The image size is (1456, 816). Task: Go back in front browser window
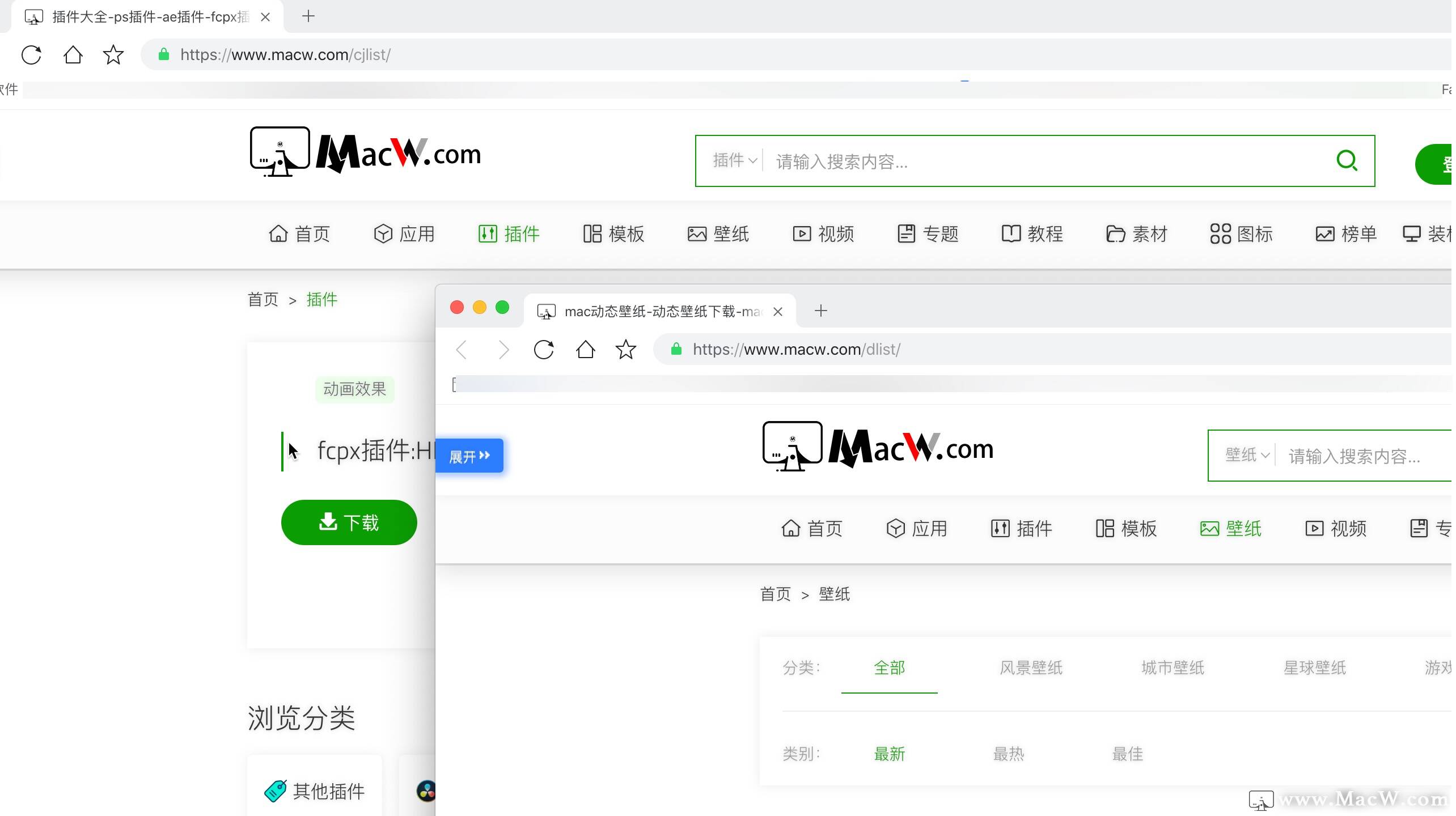click(462, 350)
